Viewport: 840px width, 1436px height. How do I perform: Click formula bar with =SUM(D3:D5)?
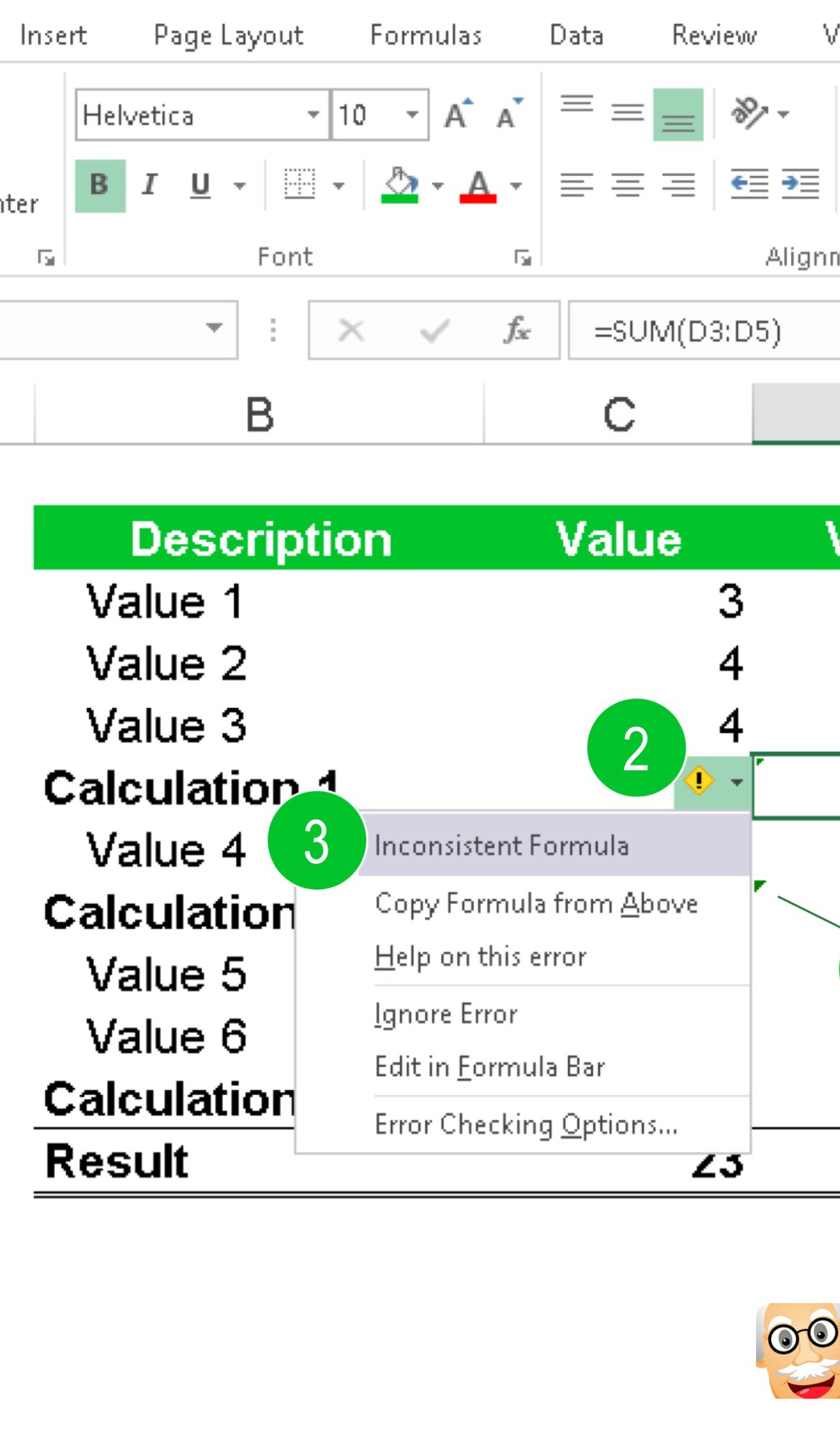704,330
